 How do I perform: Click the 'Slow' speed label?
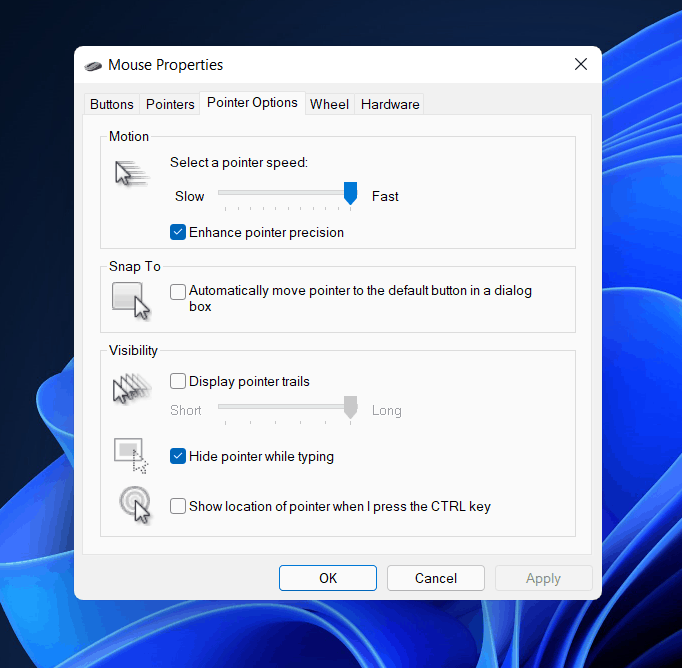tap(190, 196)
